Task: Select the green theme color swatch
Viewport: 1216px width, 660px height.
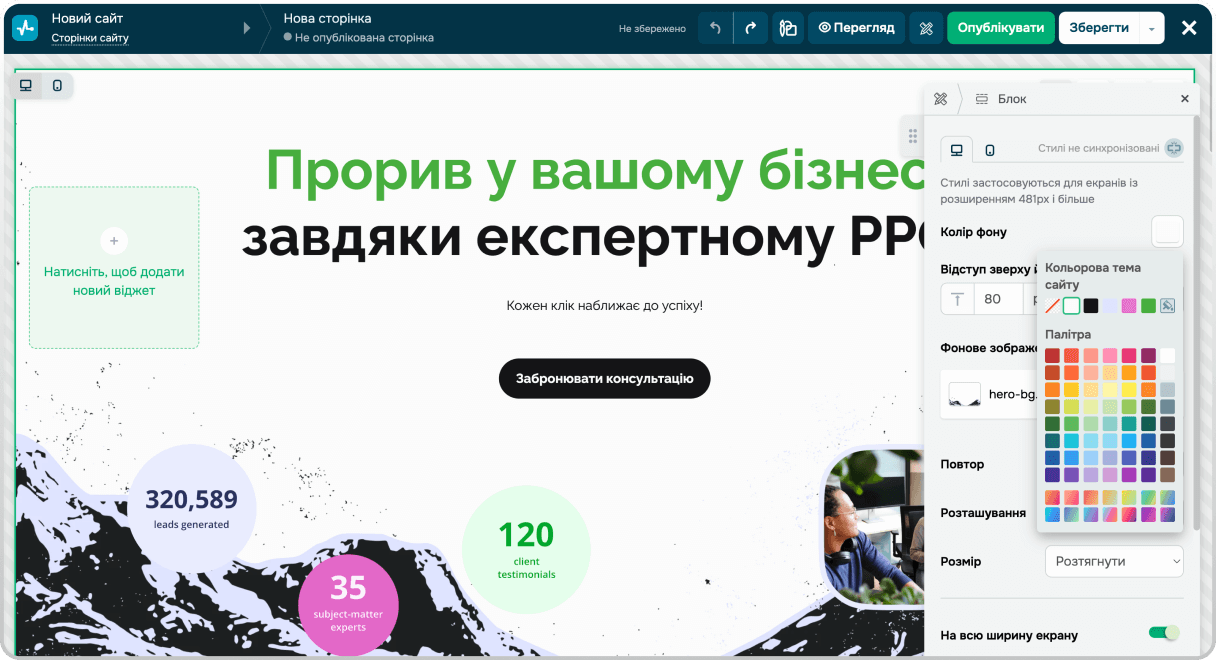Action: coord(1148,306)
